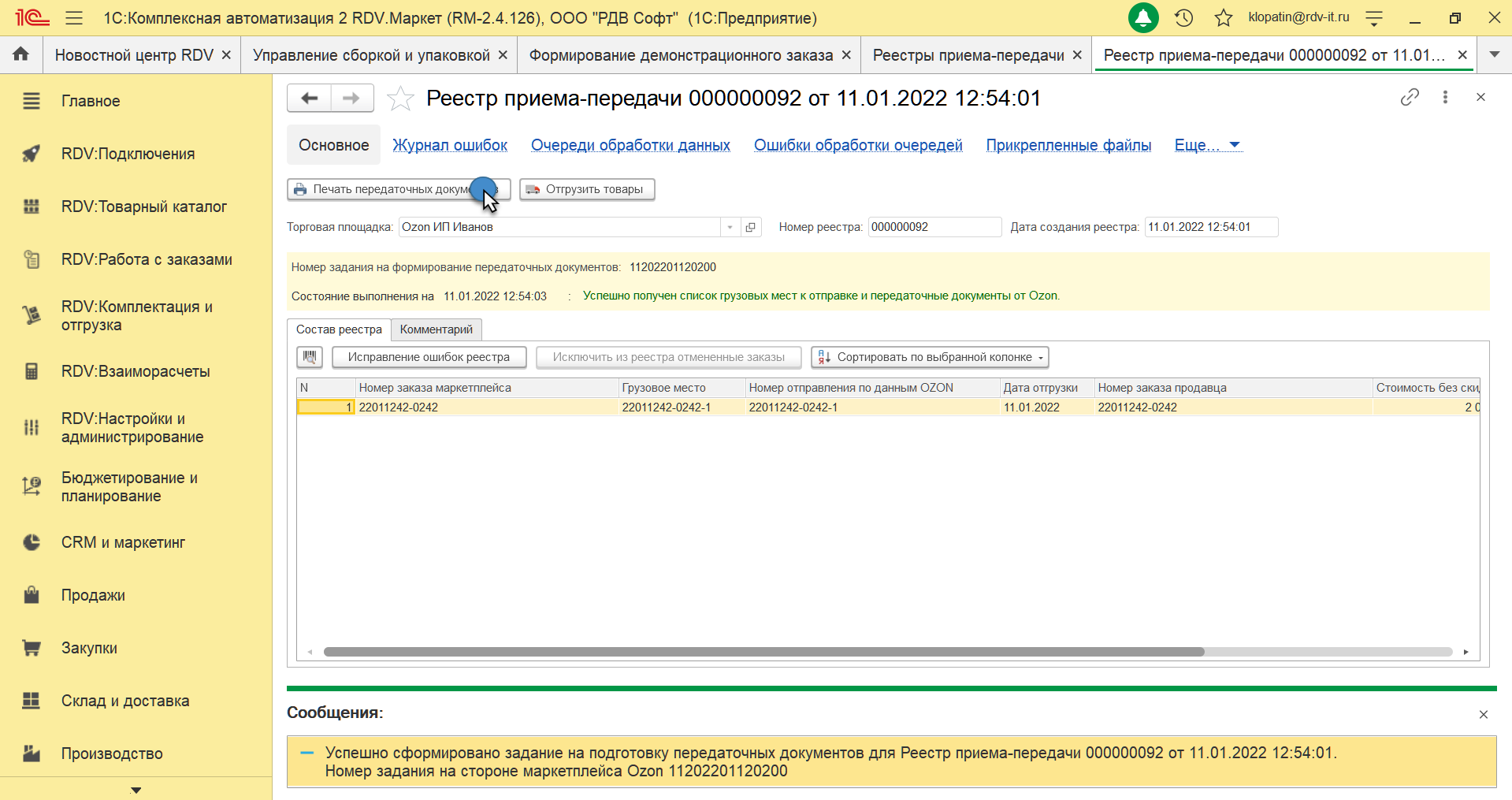Click Печать передаточных документов button
1512x800 pixels.
(399, 189)
